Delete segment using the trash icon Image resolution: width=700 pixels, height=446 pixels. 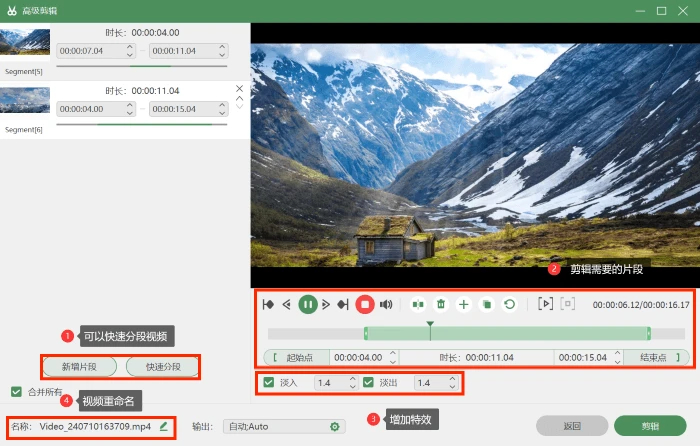(x=441, y=304)
